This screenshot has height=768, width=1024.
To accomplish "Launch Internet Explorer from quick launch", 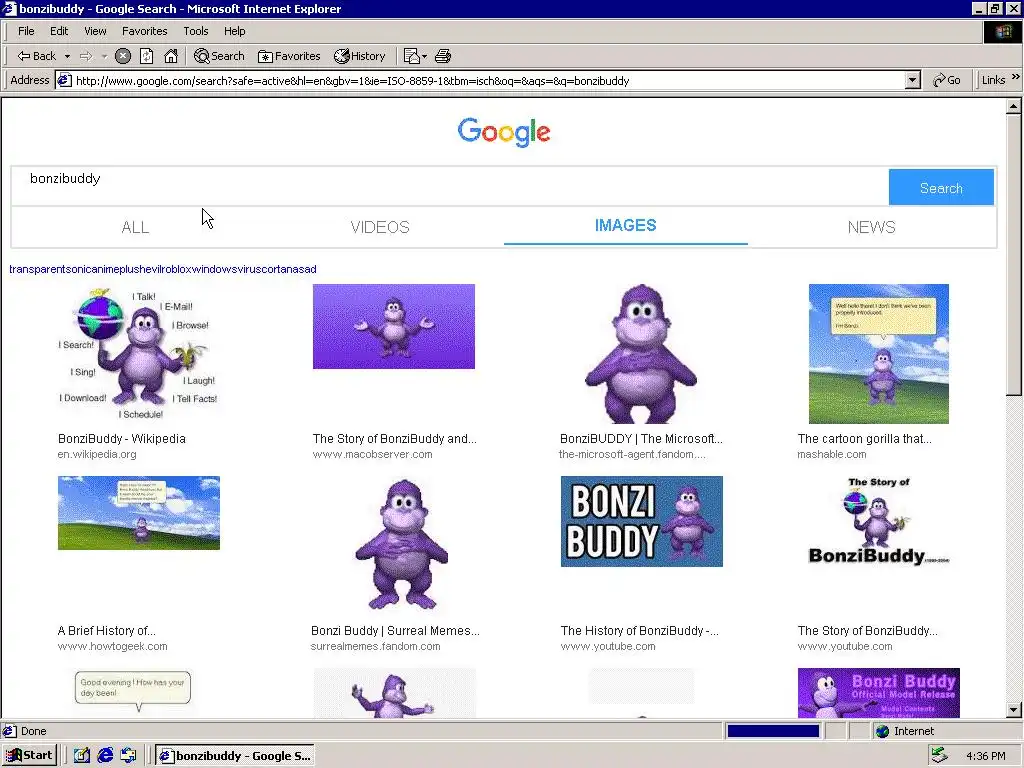I will coord(105,756).
